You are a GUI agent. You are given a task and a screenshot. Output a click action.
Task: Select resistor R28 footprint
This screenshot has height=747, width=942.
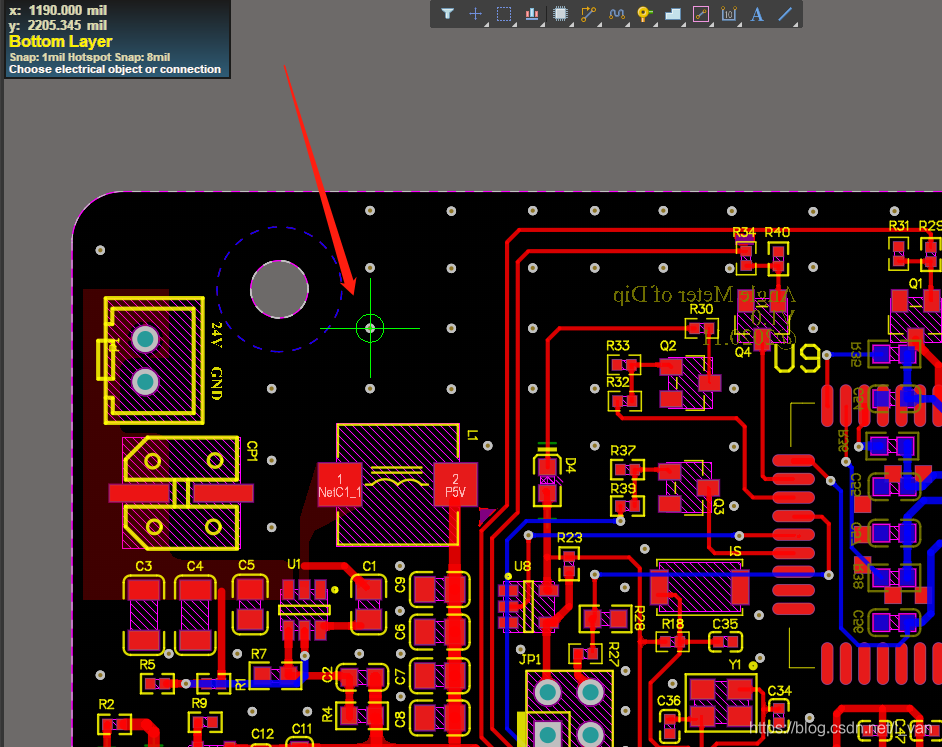coord(605,618)
